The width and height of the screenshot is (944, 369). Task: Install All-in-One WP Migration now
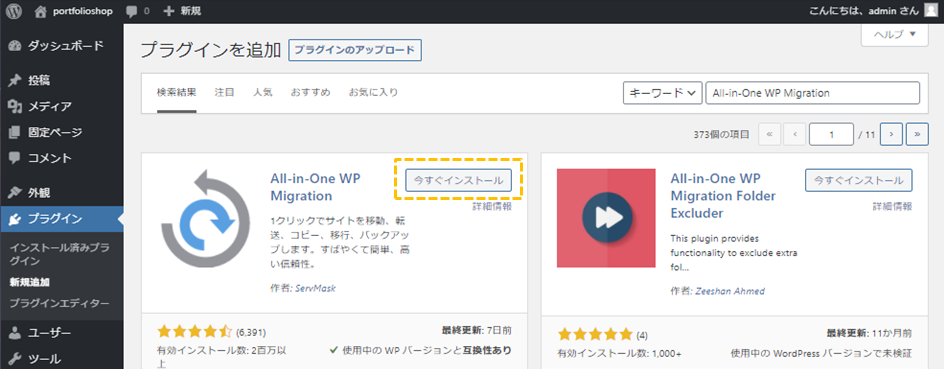(458, 180)
